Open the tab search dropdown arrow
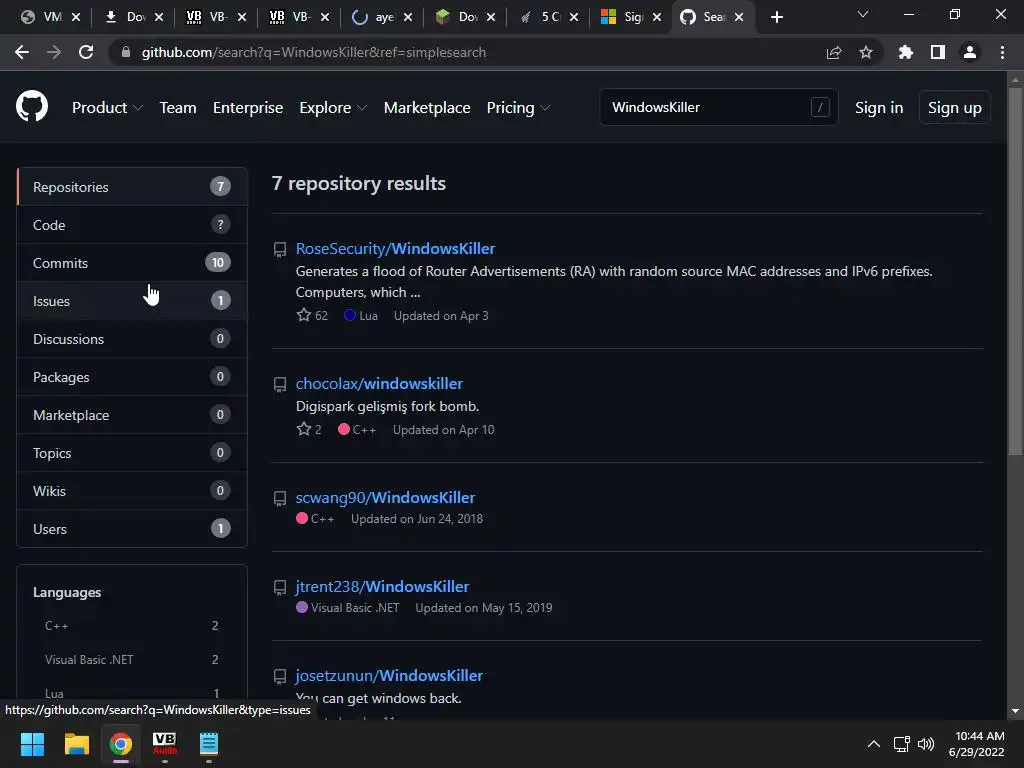1024x768 pixels. tap(863, 14)
